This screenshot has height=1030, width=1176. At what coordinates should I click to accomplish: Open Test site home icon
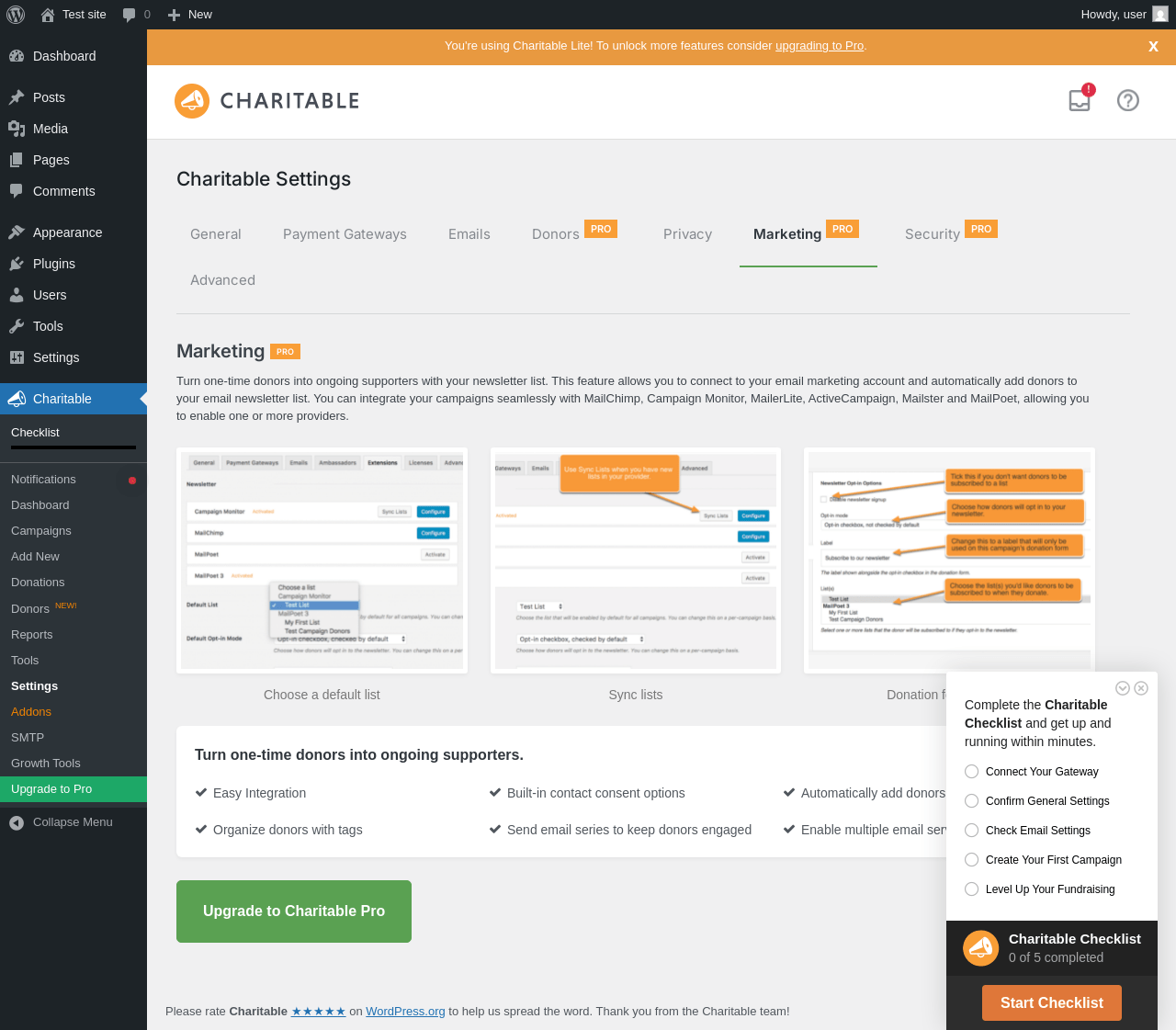click(x=47, y=15)
